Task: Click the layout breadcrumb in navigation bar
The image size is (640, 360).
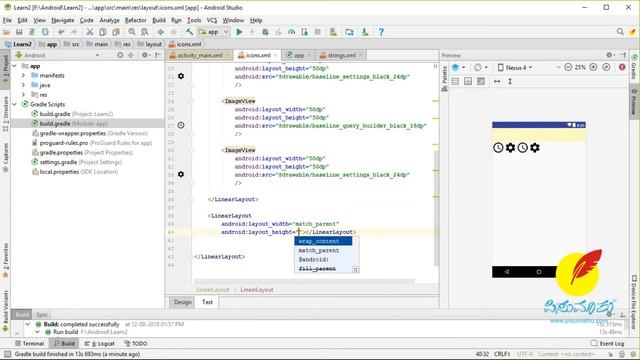Action: [x=150, y=44]
